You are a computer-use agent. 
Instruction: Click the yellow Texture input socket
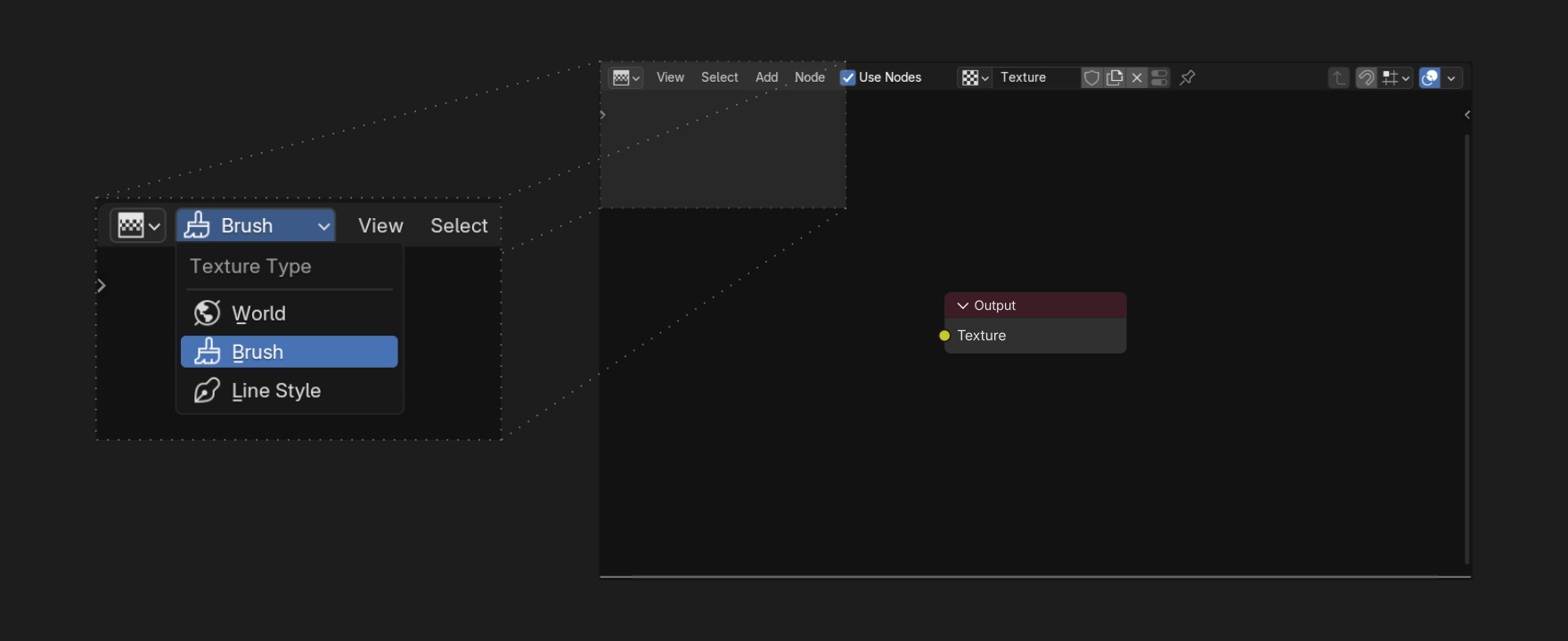(x=944, y=336)
